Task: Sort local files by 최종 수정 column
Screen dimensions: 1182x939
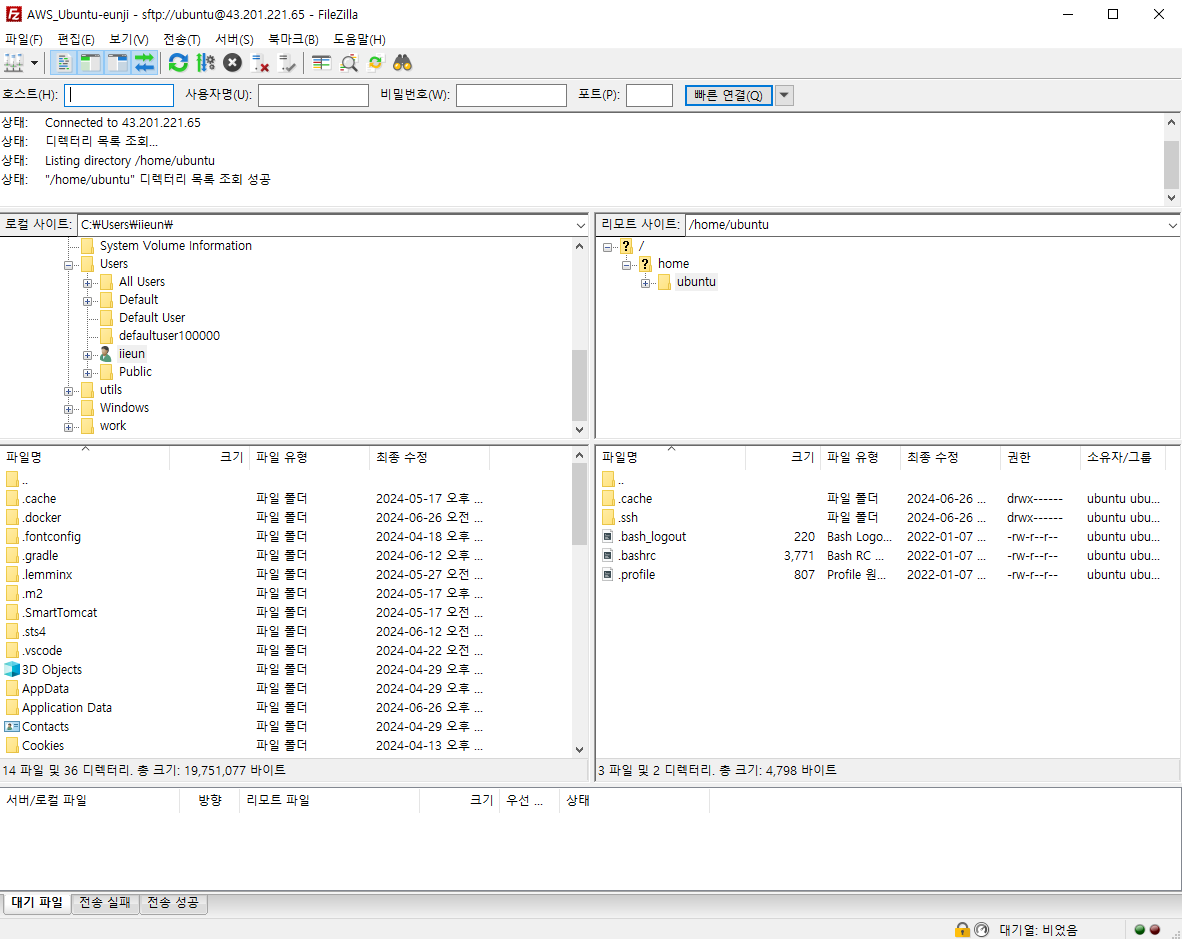Action: [429, 457]
